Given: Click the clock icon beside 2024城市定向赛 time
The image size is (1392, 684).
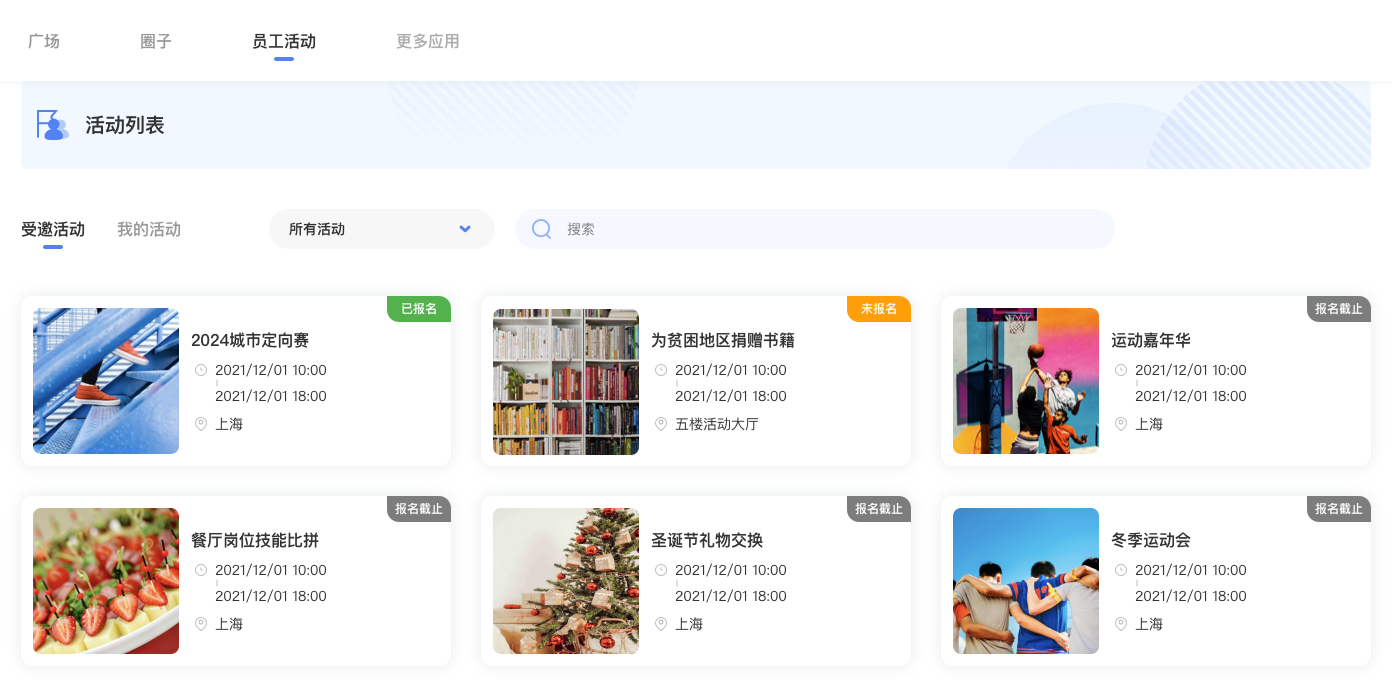Looking at the screenshot, I should coord(201,370).
